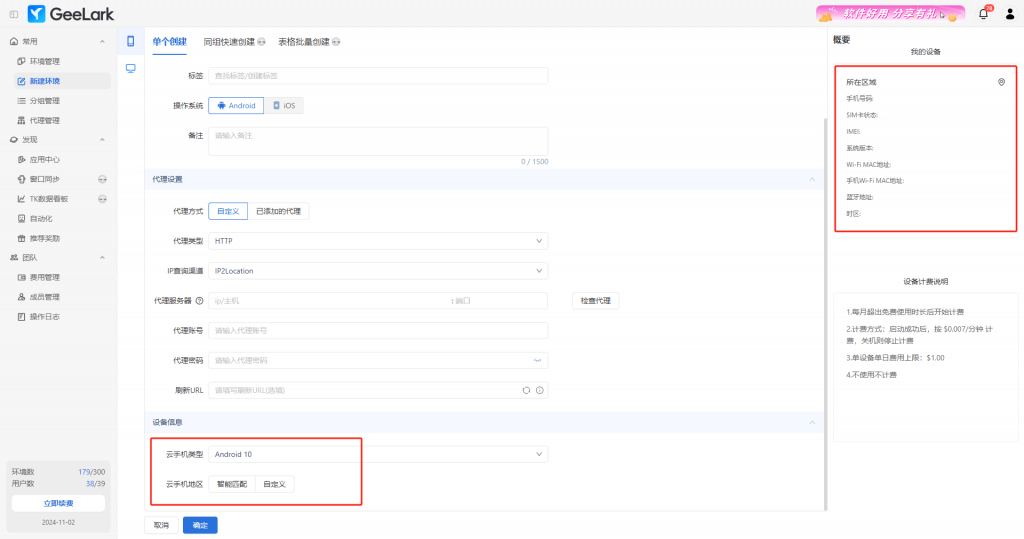The image size is (1024, 539).
Task: Switch to desktop monitor device type icon
Action: tap(130, 68)
